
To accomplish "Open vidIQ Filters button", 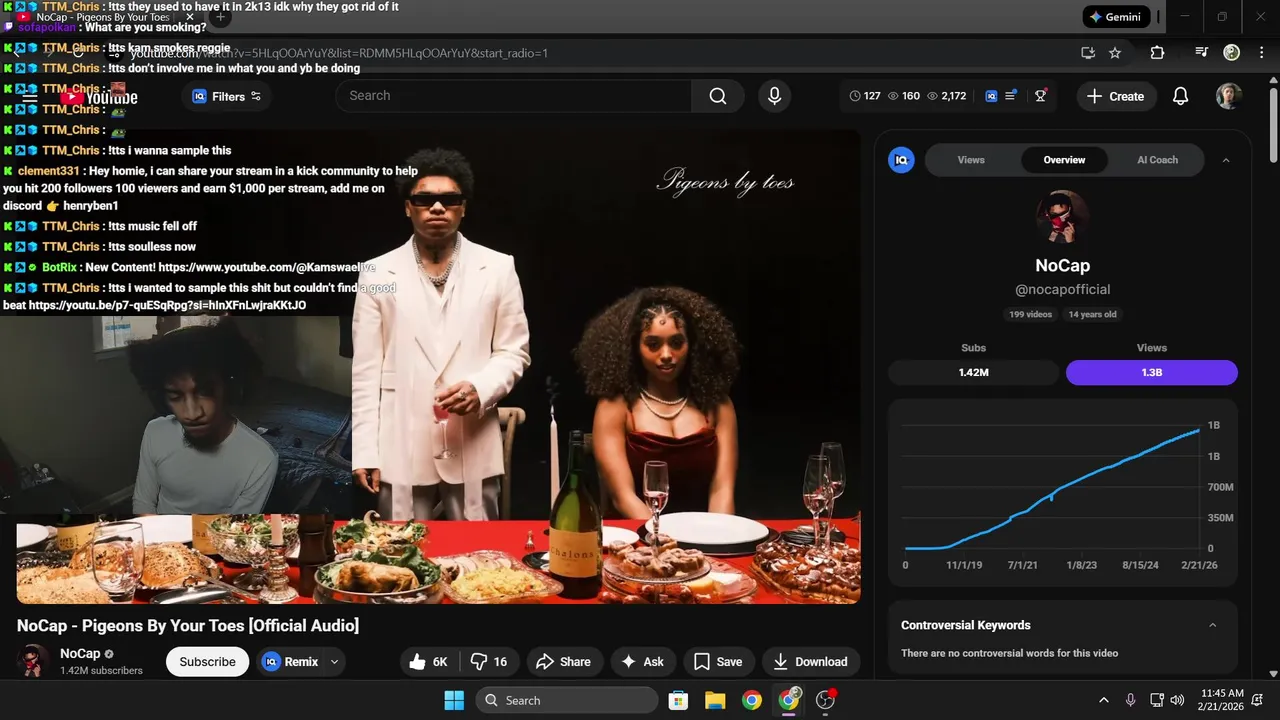I will pos(226,96).
